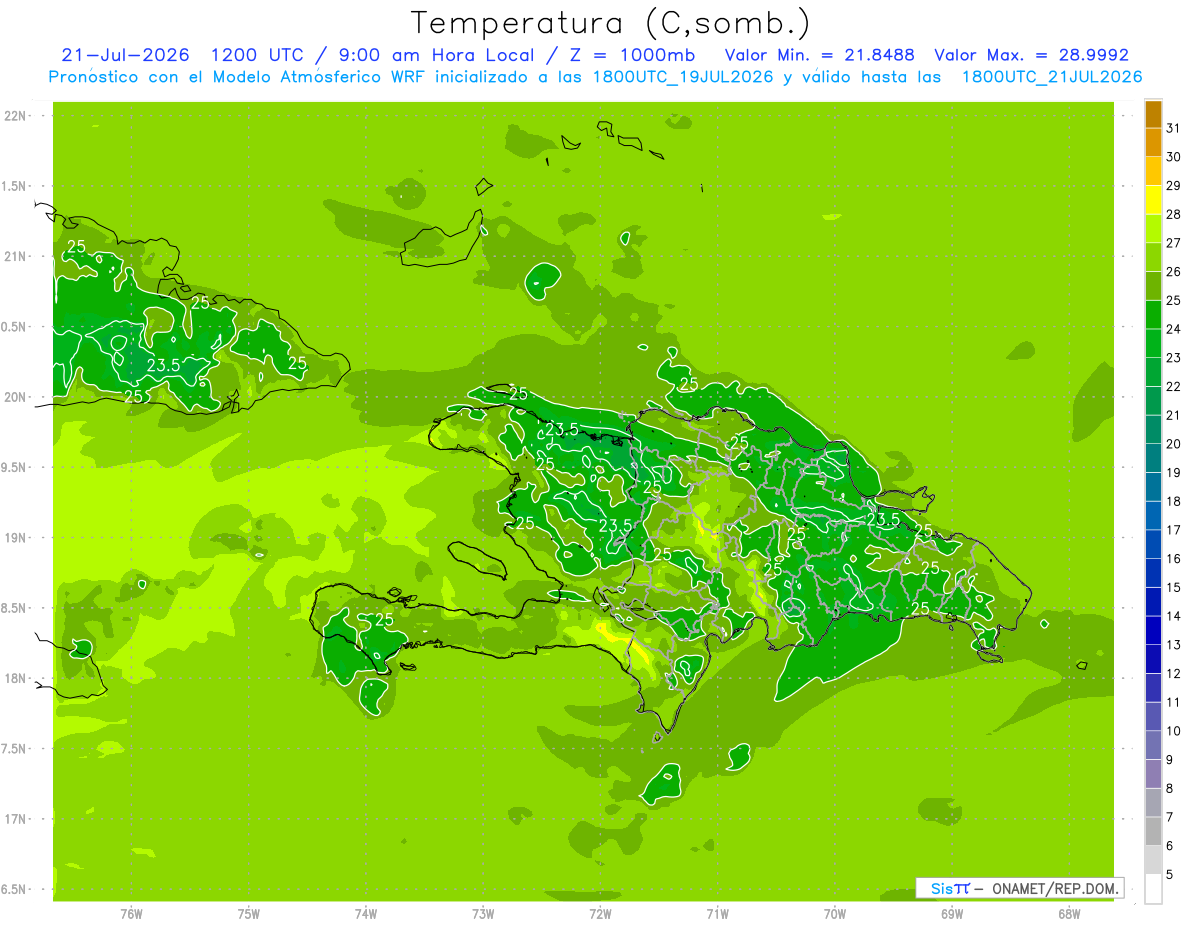Click the "75W" longitude label
1200x927 pixels.
tap(249, 914)
